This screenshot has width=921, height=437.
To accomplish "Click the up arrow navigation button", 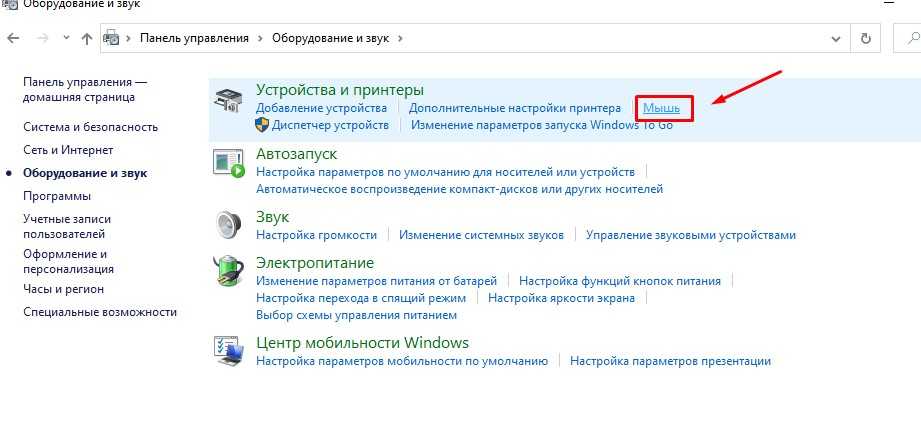I will point(87,38).
